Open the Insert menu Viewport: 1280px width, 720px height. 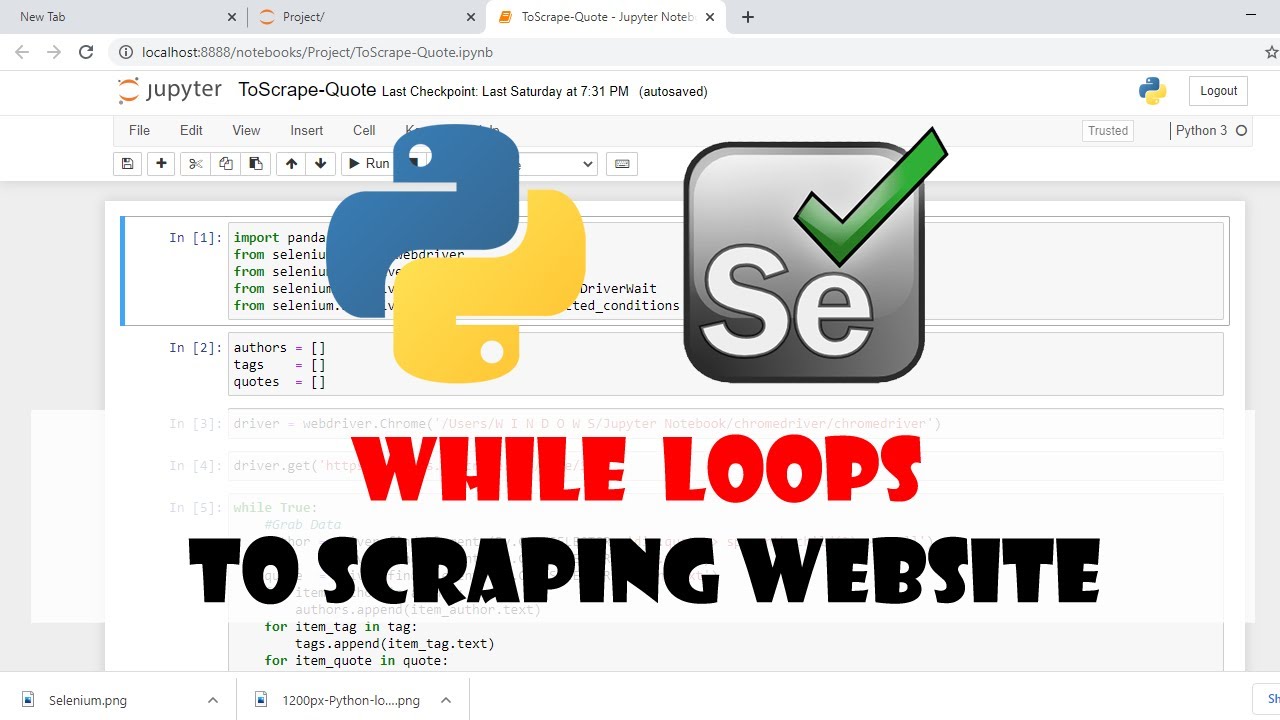point(307,130)
